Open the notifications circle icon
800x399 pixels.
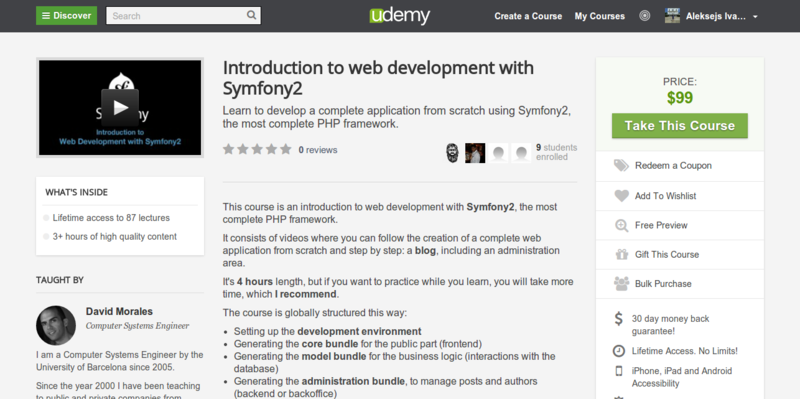[x=645, y=16]
